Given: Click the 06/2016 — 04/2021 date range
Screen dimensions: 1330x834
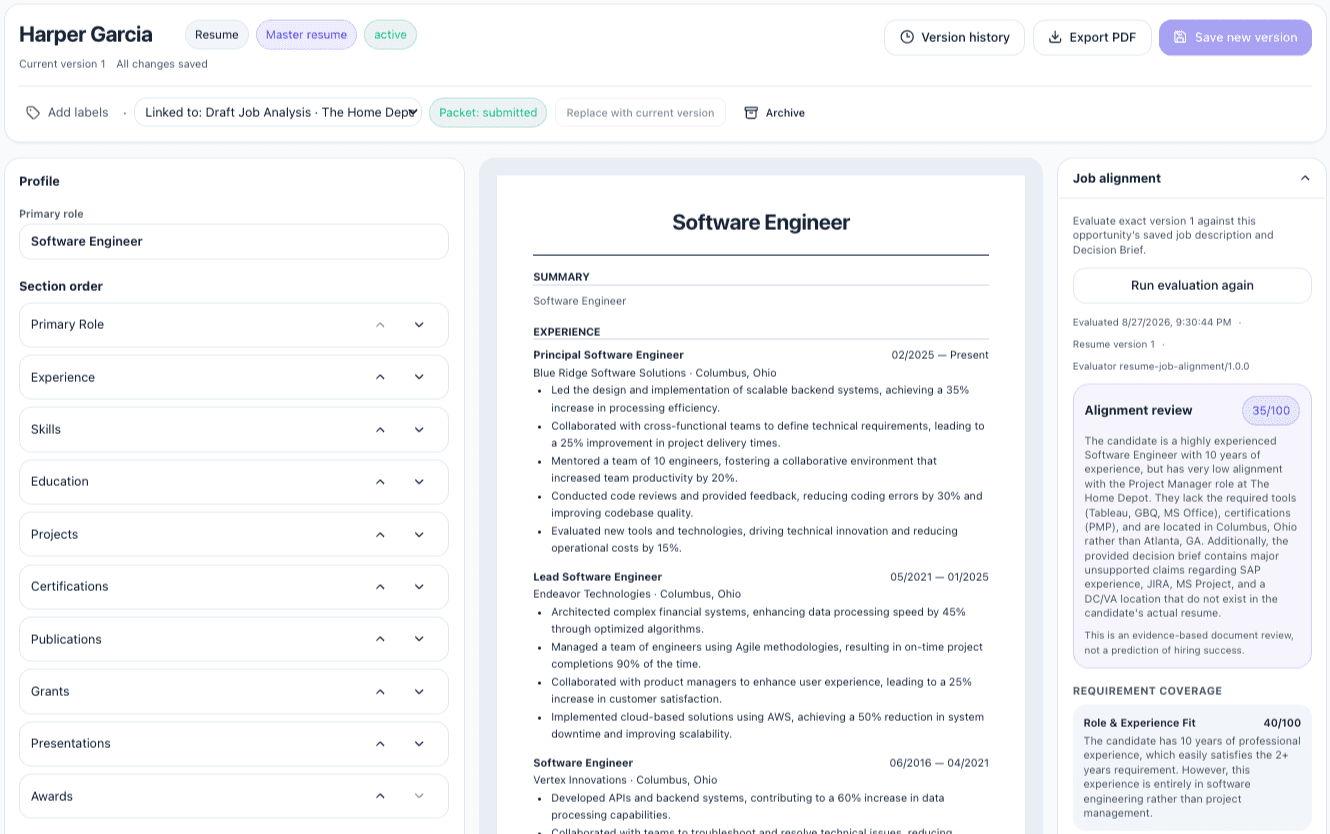Looking at the screenshot, I should [x=939, y=763].
